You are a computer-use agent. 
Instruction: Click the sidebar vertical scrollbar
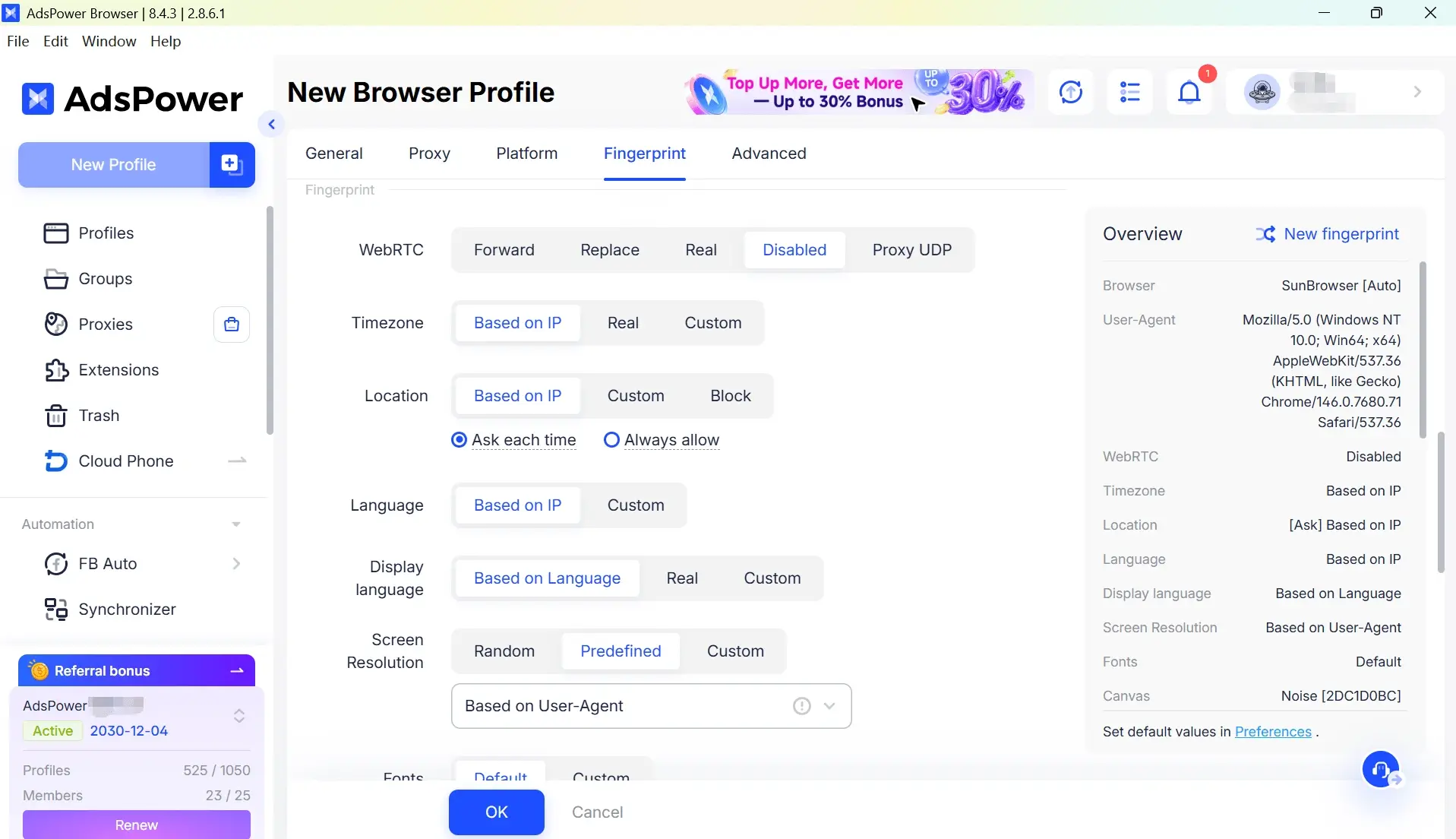click(x=270, y=320)
